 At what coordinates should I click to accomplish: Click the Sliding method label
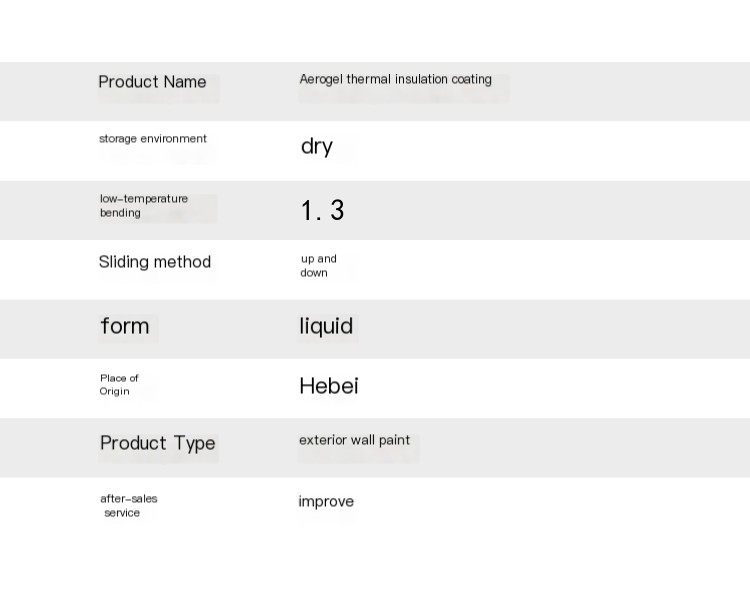[x=154, y=262]
